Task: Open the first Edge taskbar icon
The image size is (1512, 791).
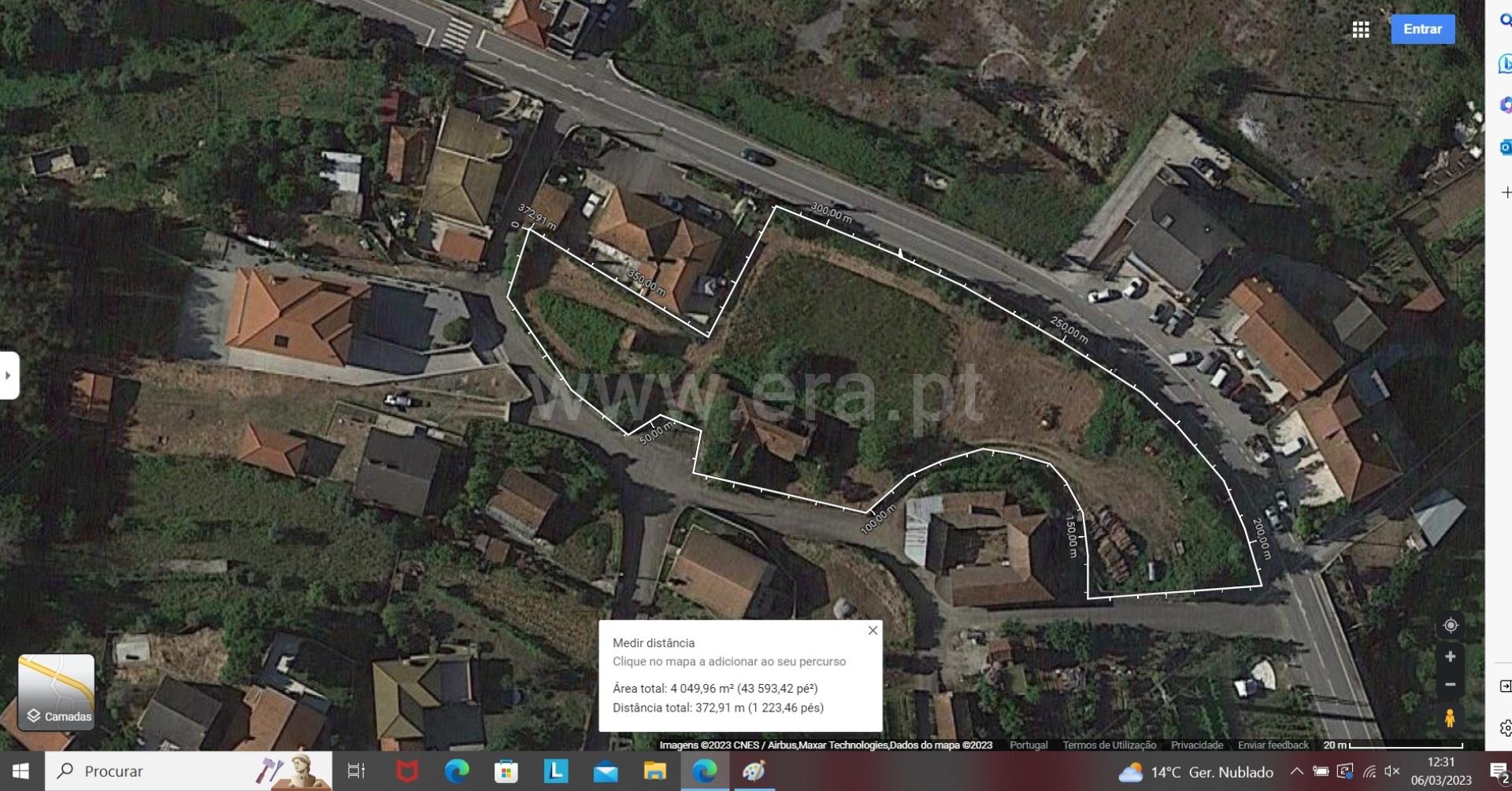Action: tap(457, 771)
